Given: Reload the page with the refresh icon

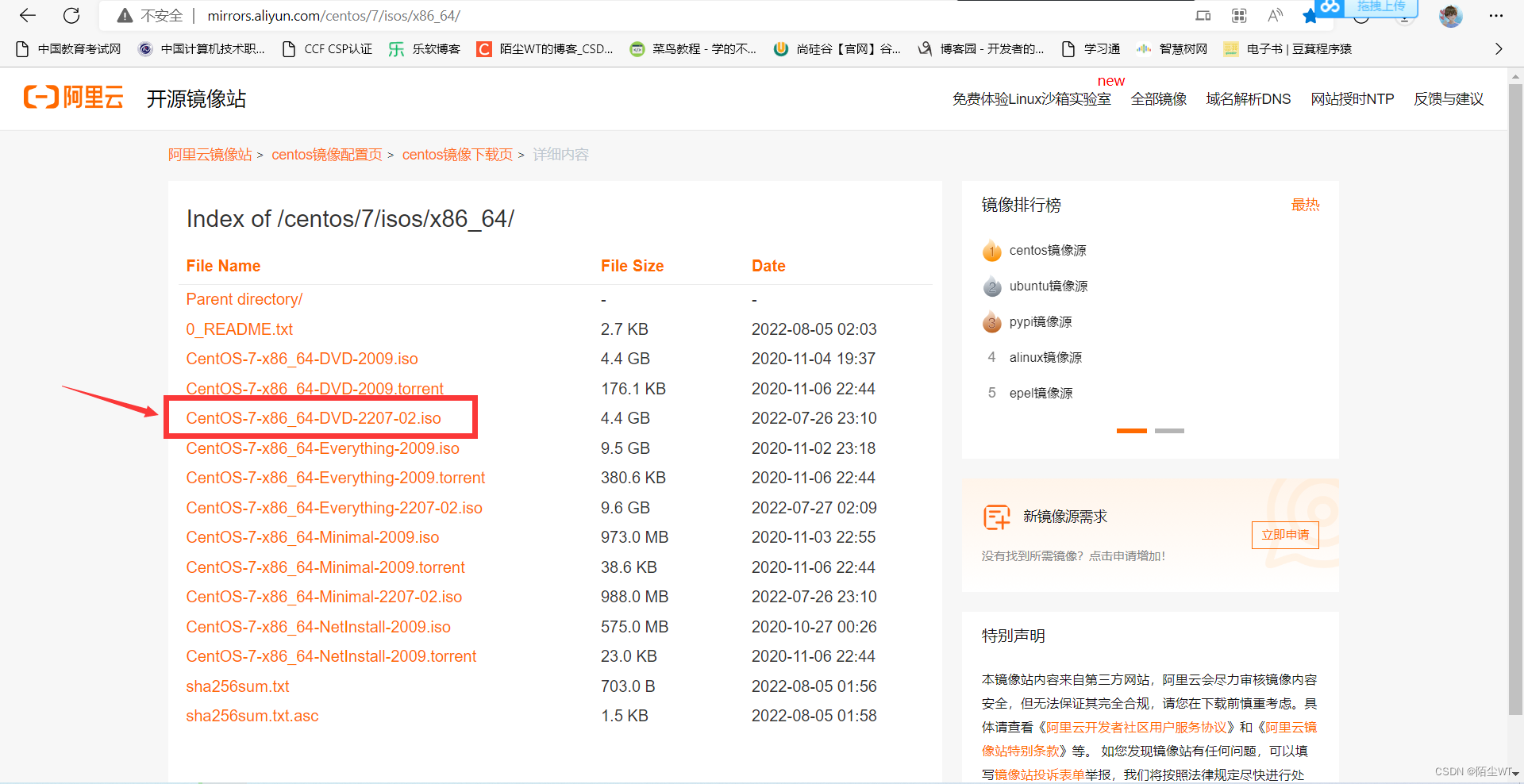Looking at the screenshot, I should (x=71, y=15).
